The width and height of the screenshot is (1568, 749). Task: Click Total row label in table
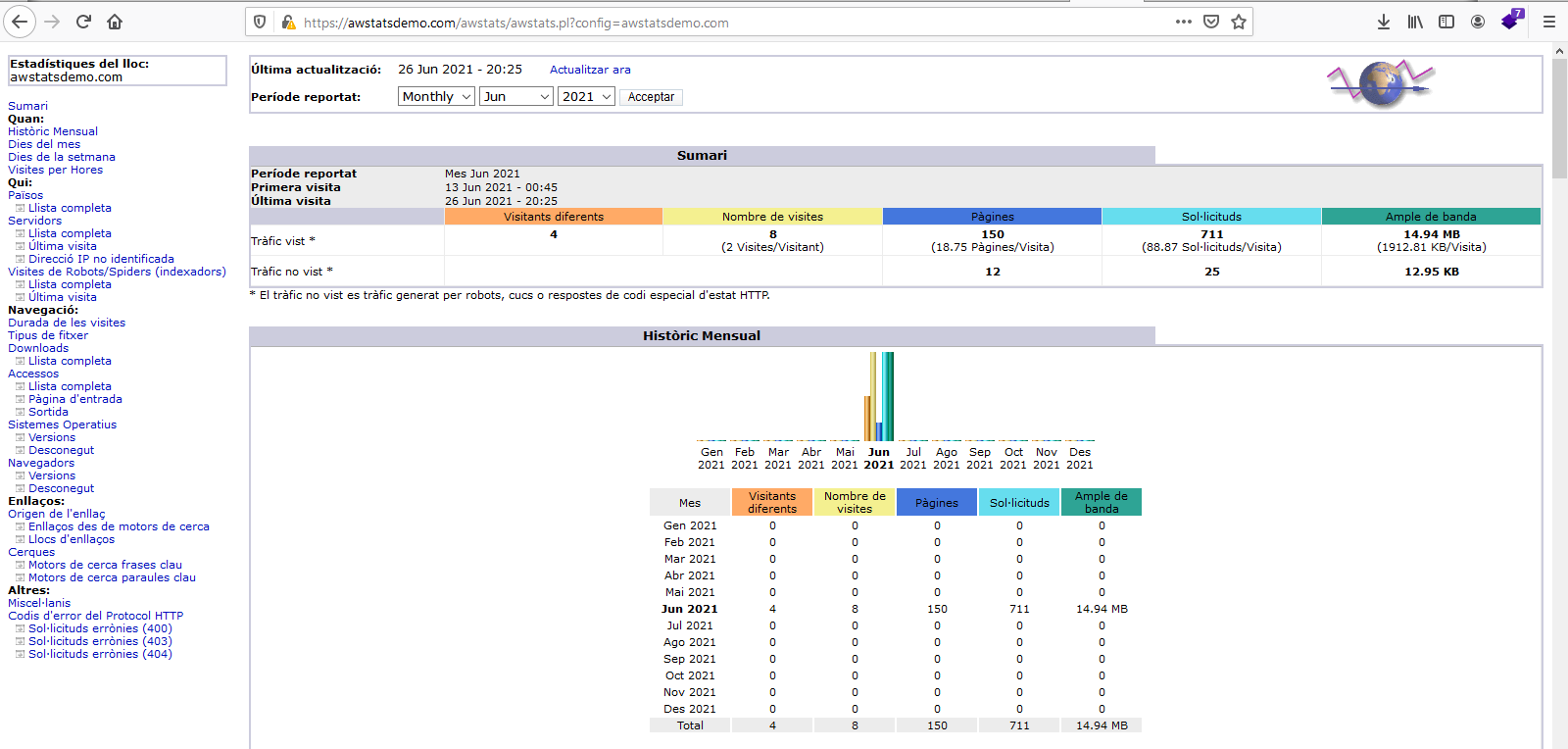point(690,725)
